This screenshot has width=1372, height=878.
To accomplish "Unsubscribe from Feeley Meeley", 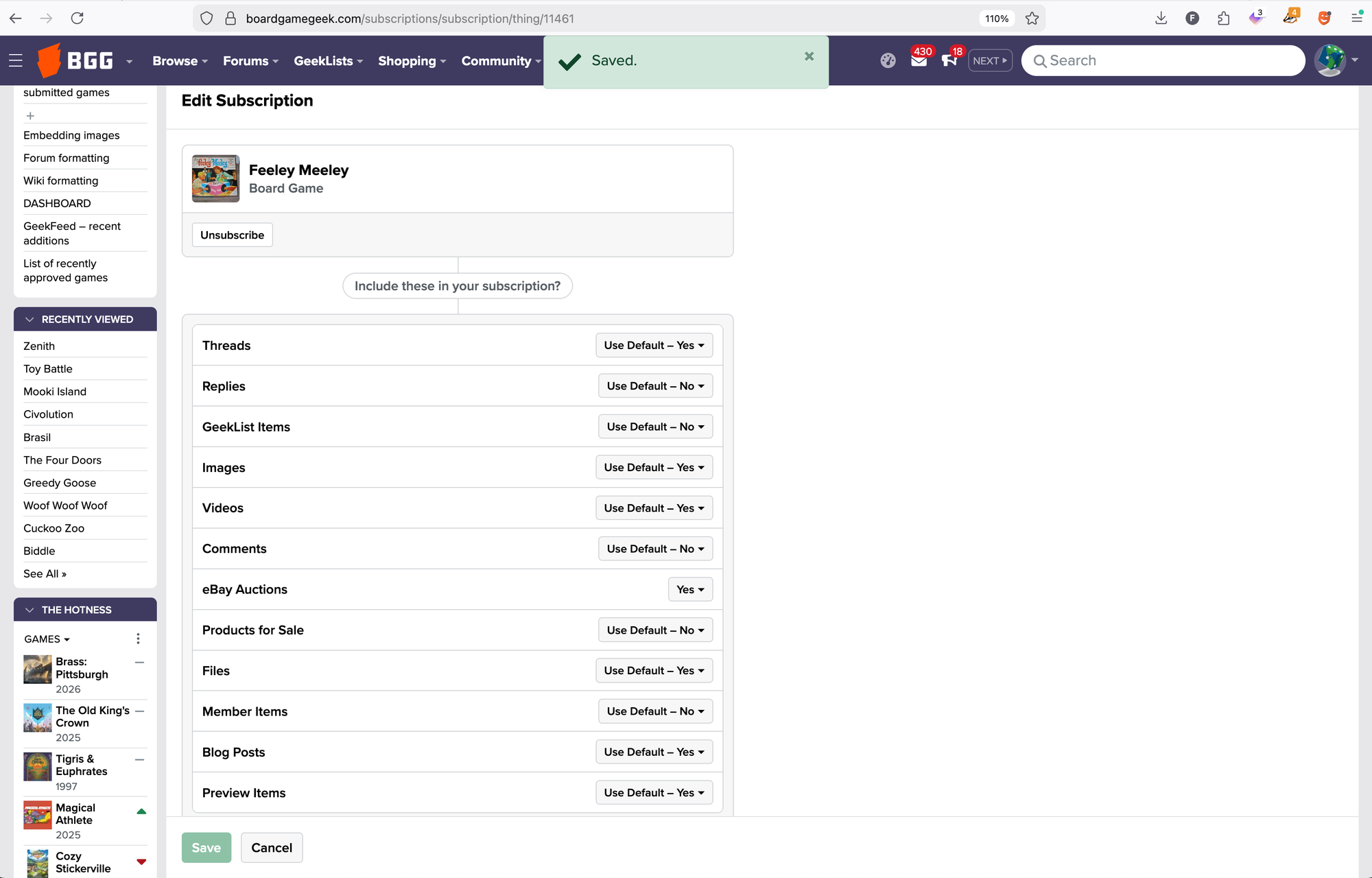I will pyautogui.click(x=232, y=235).
